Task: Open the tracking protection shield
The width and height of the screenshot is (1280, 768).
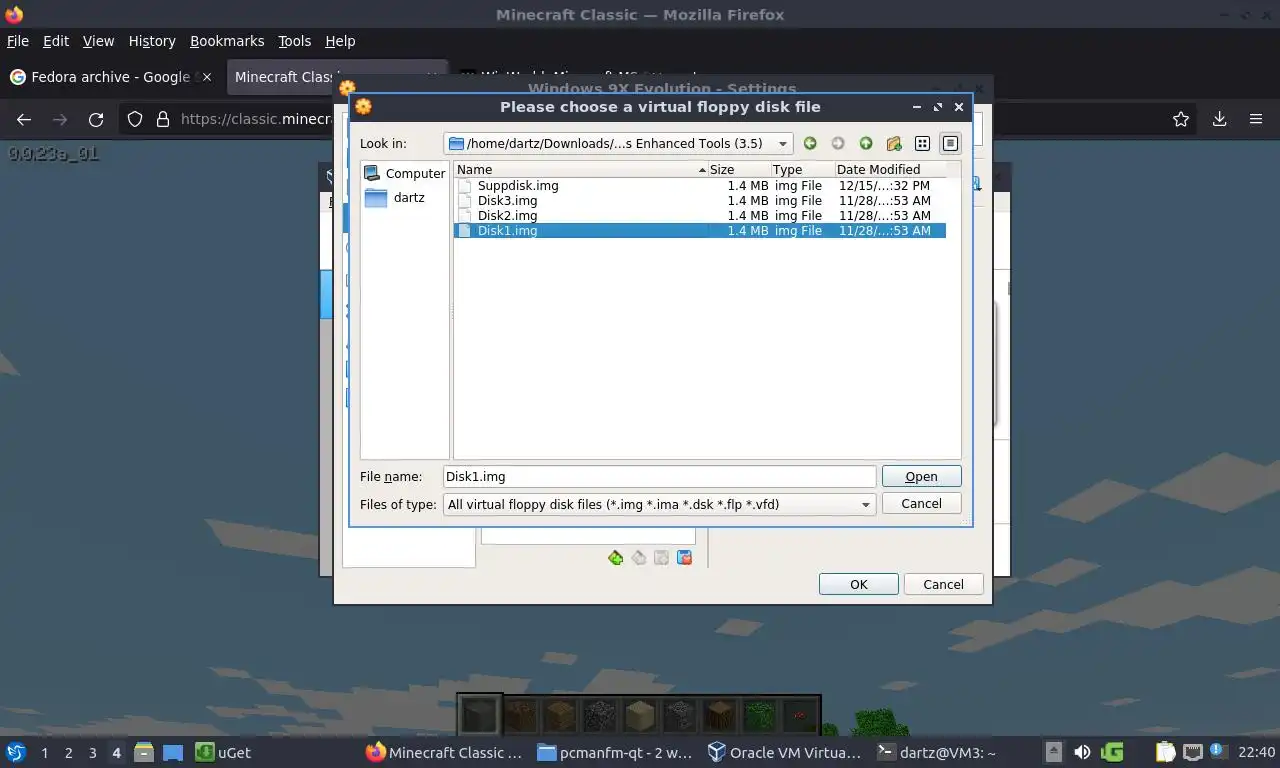Action: click(x=135, y=119)
